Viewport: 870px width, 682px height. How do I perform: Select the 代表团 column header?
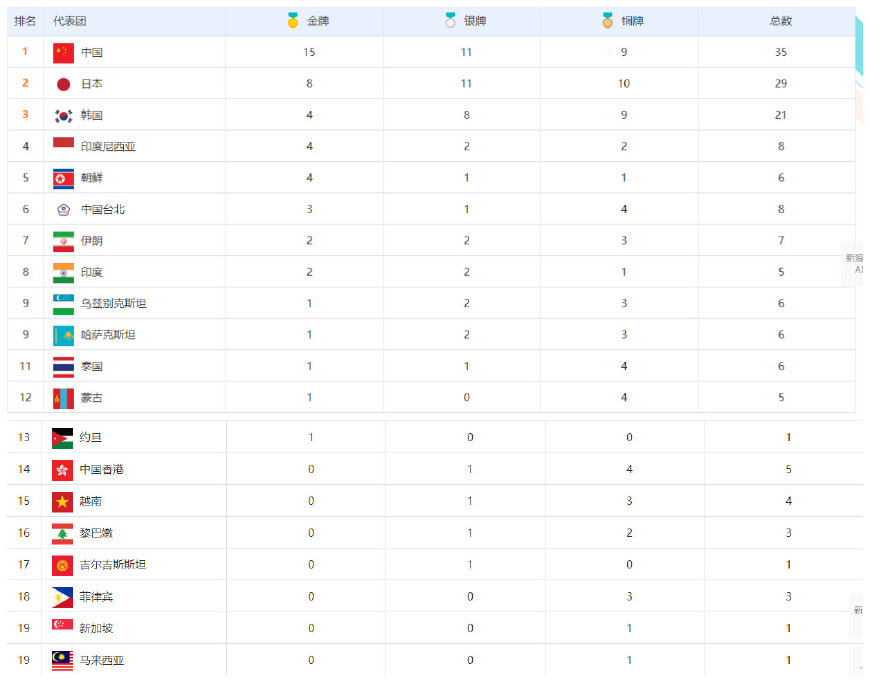pyautogui.click(x=69, y=21)
